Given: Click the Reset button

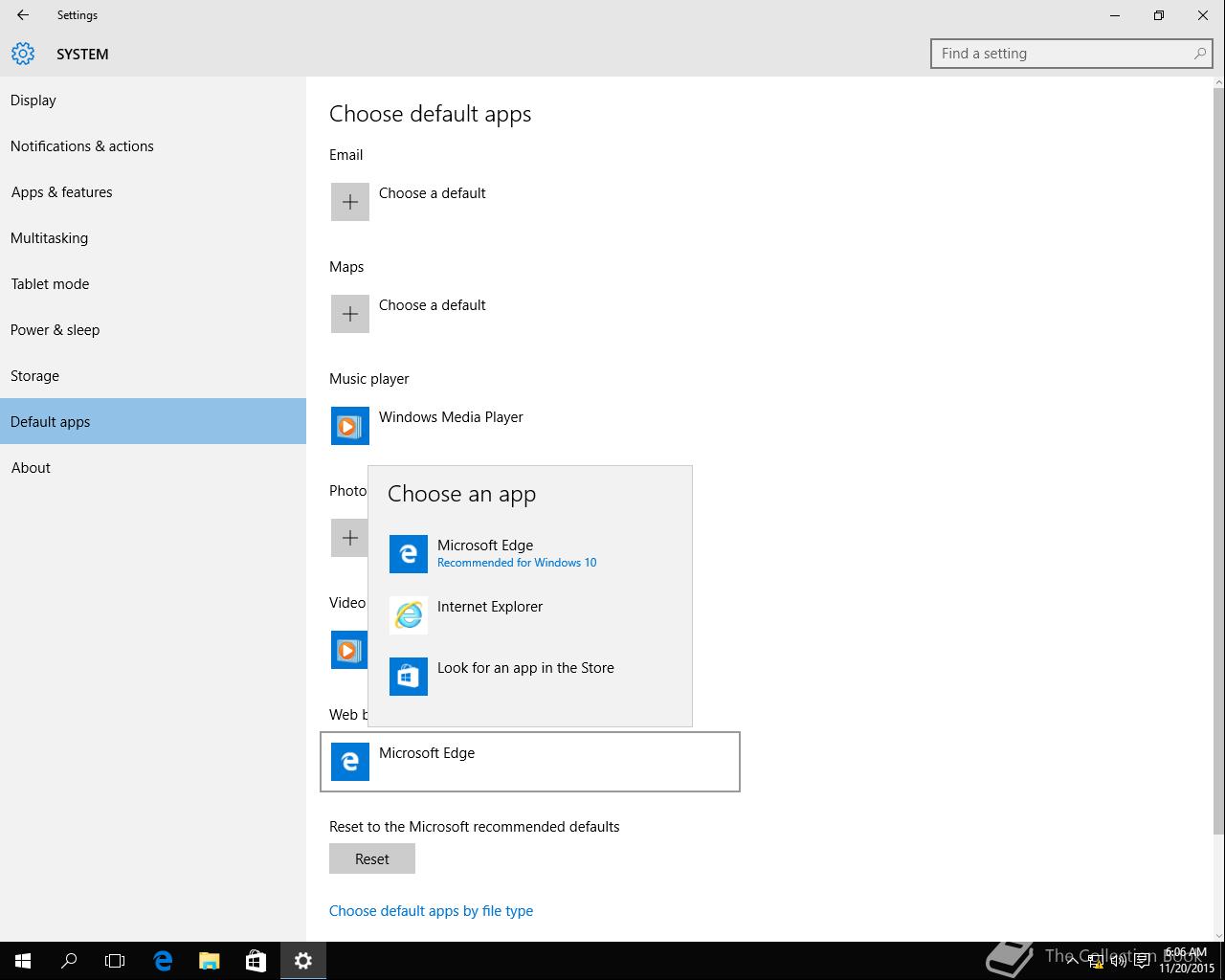Looking at the screenshot, I should click(372, 858).
